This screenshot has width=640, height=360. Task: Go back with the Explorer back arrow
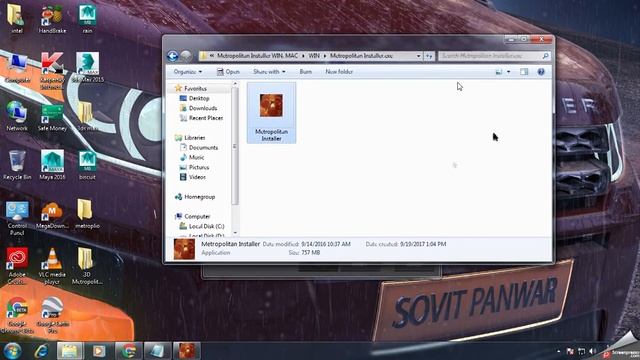[172, 56]
